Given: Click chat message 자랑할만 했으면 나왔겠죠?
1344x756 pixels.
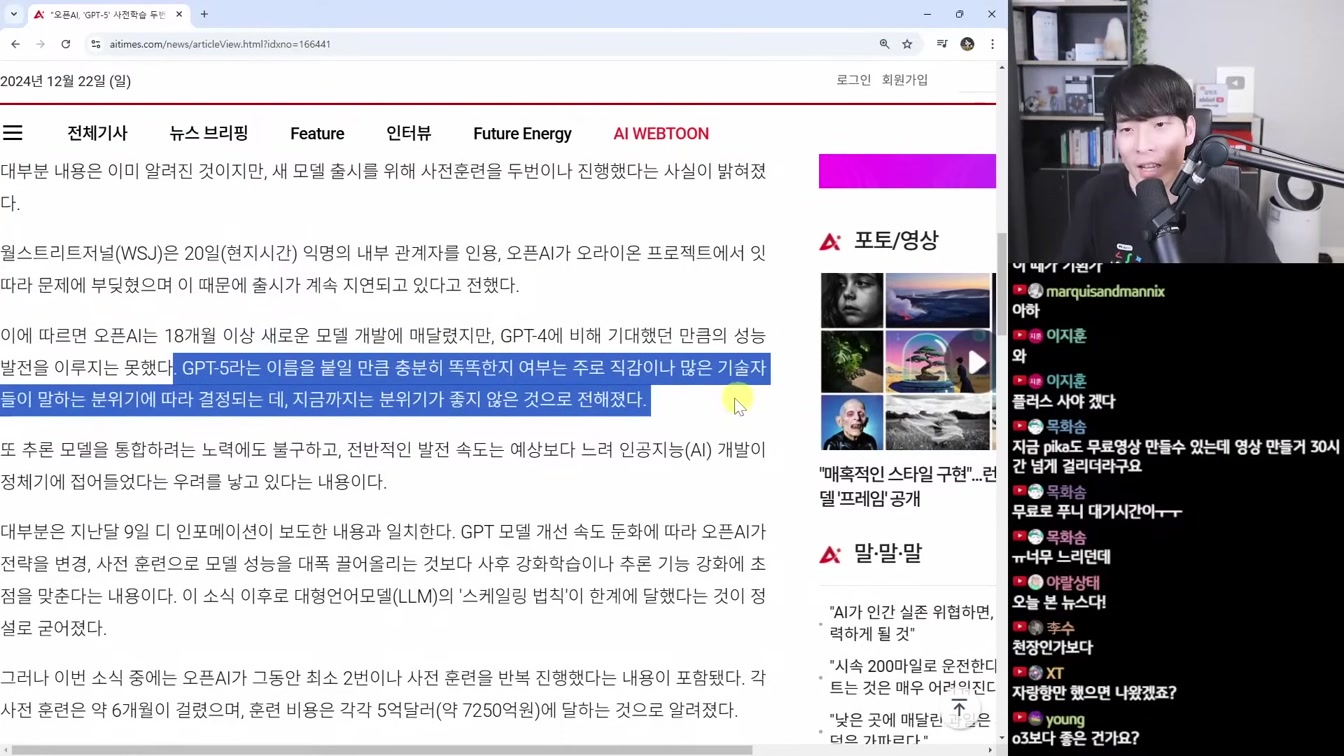Looking at the screenshot, I should (1094, 692).
